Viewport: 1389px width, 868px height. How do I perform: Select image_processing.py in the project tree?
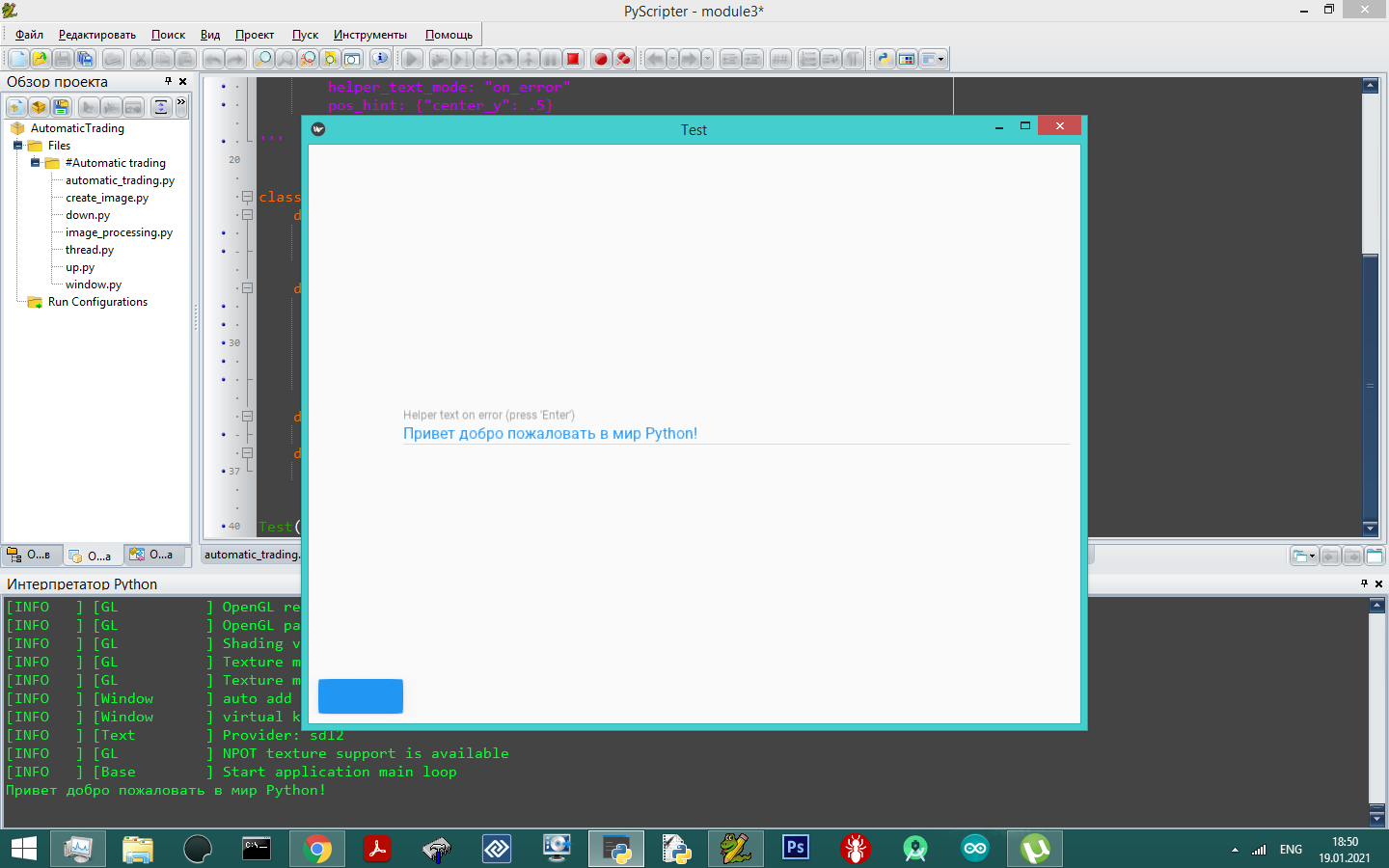point(119,232)
